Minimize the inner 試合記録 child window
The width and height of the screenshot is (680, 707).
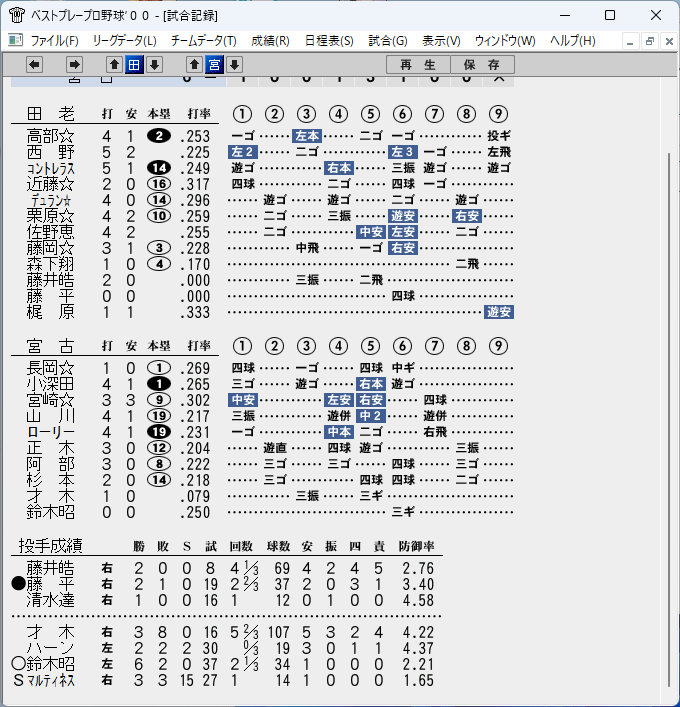tap(630, 42)
